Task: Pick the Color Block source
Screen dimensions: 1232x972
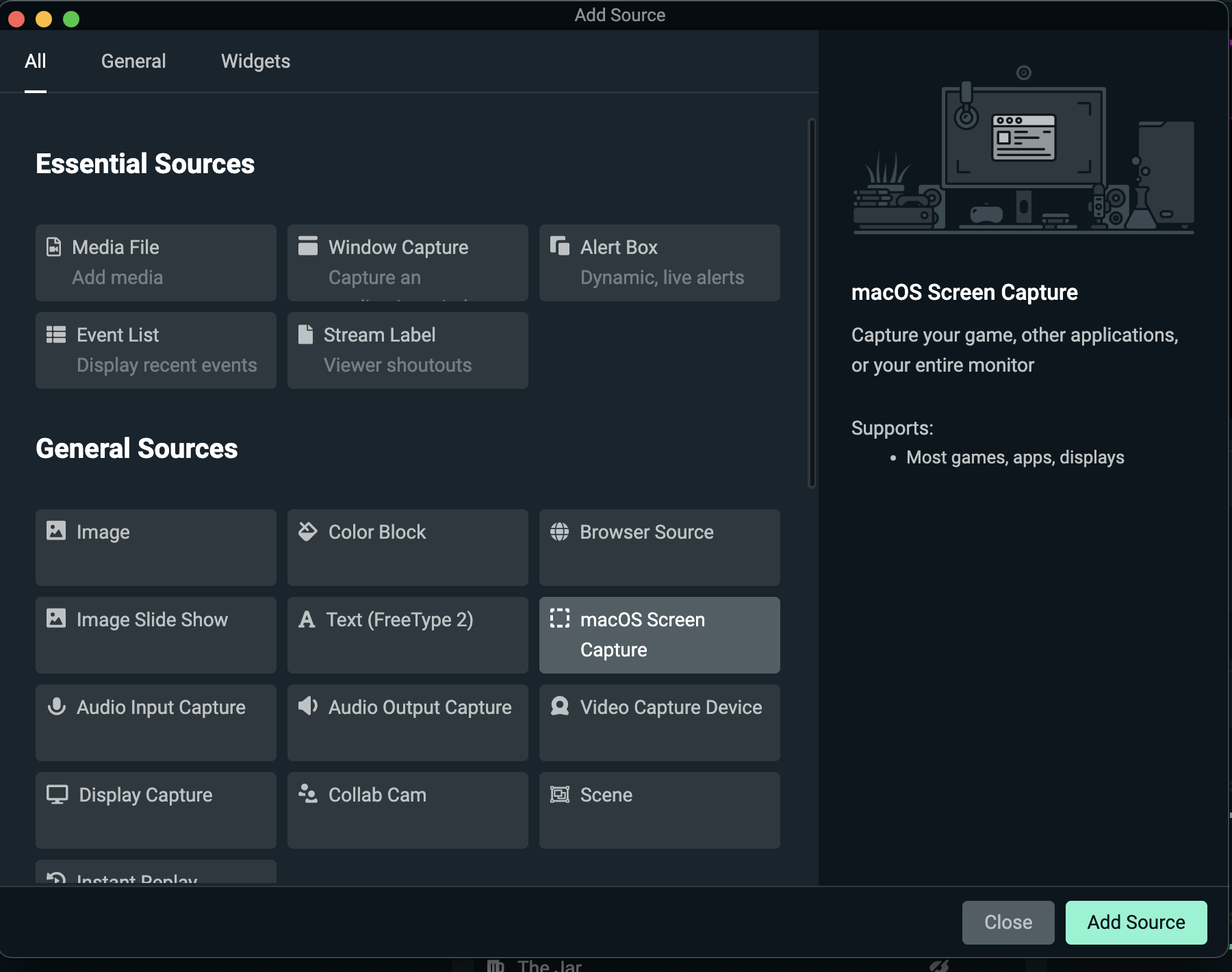Action: pos(407,547)
